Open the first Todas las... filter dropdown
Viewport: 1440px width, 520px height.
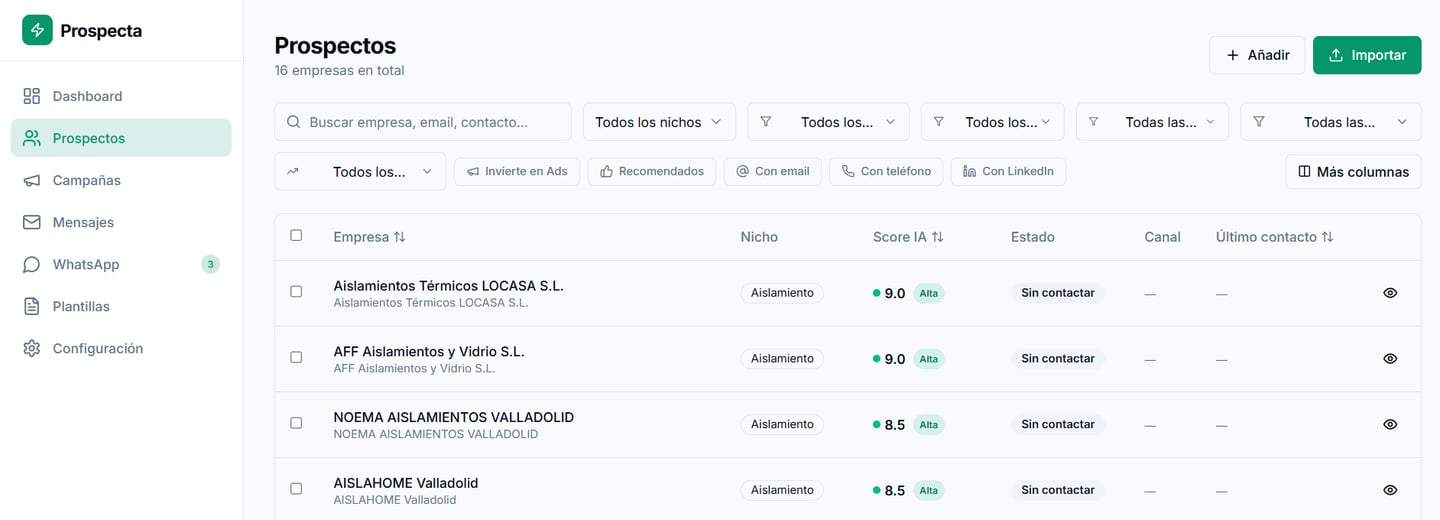pyautogui.click(x=1152, y=122)
